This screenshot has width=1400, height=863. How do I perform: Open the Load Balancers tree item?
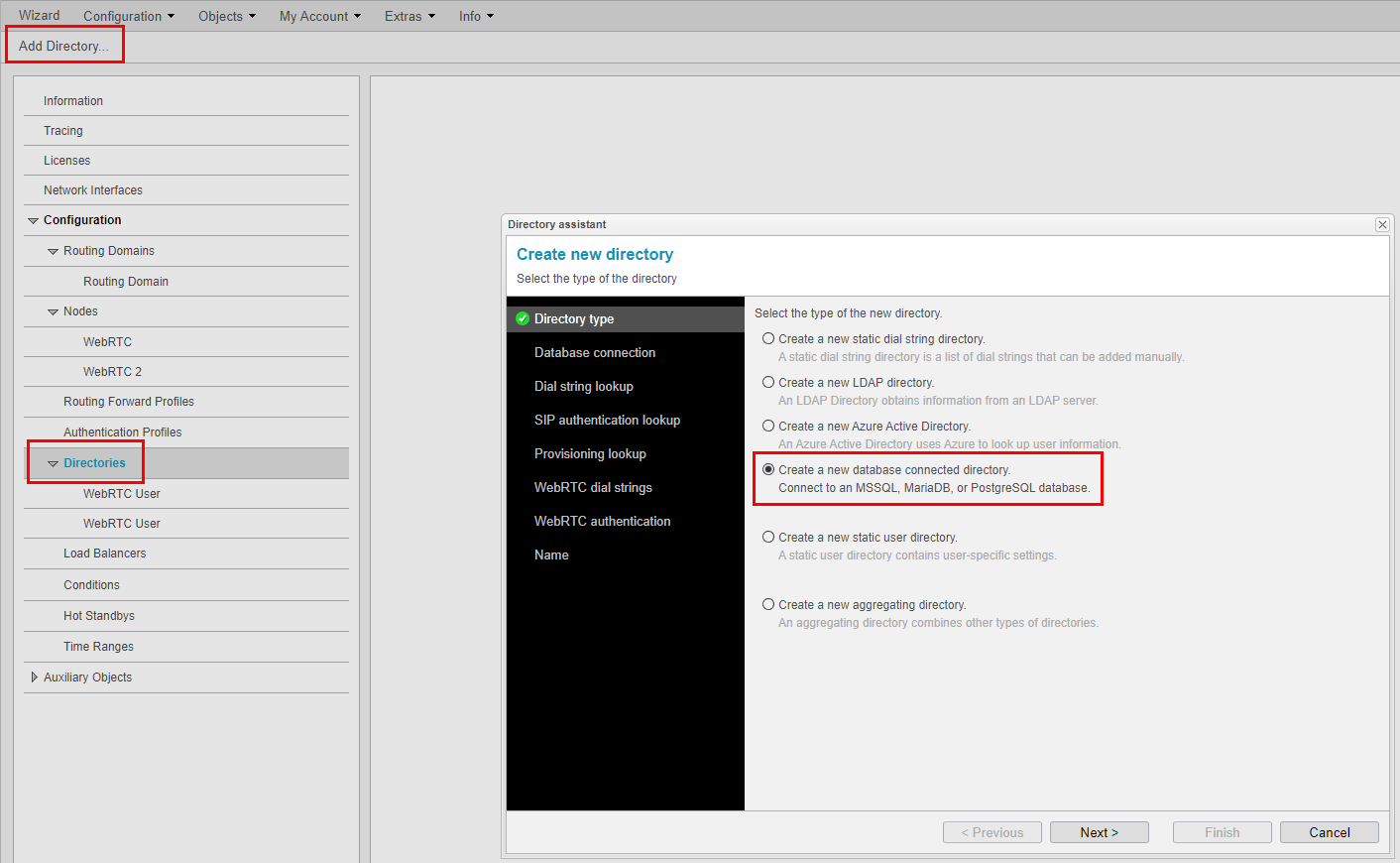(x=105, y=554)
